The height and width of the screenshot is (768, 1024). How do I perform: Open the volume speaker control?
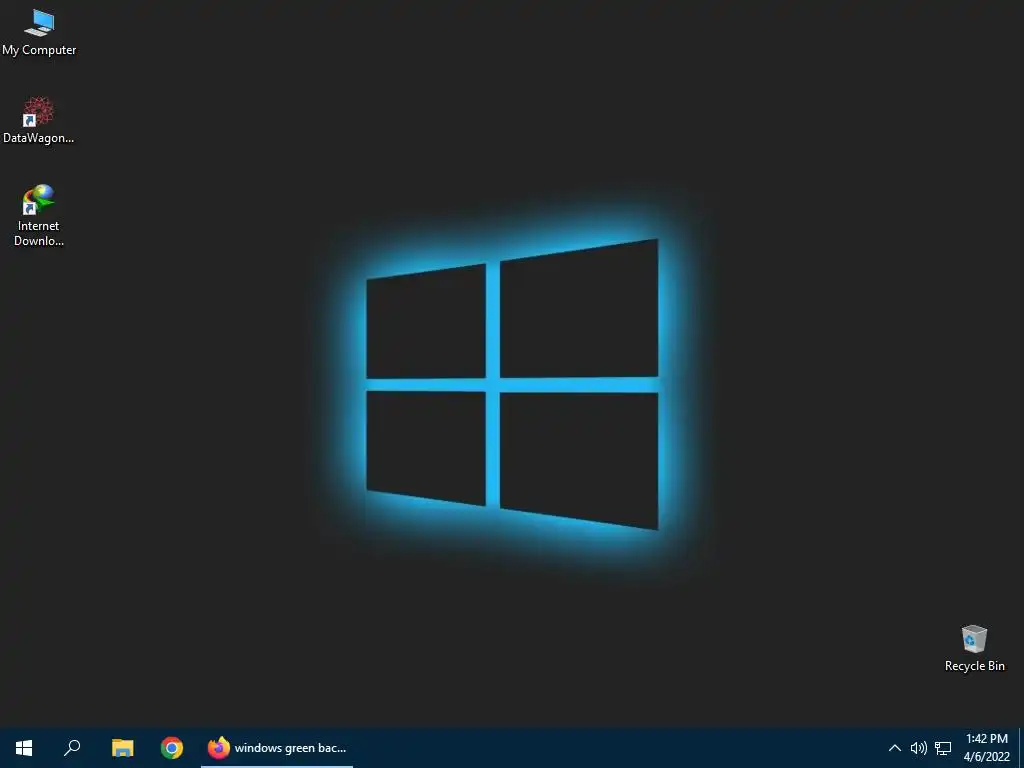(918, 748)
